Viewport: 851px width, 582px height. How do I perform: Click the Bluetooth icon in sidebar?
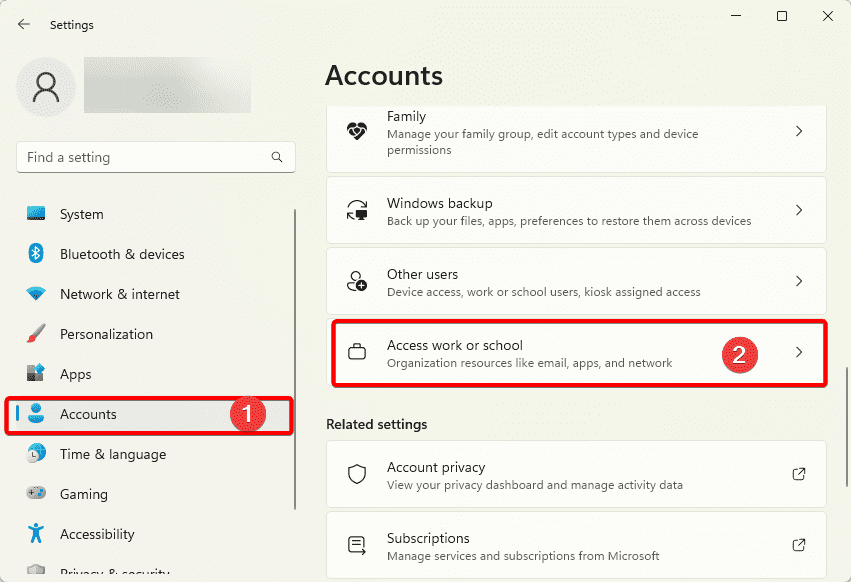click(x=36, y=254)
